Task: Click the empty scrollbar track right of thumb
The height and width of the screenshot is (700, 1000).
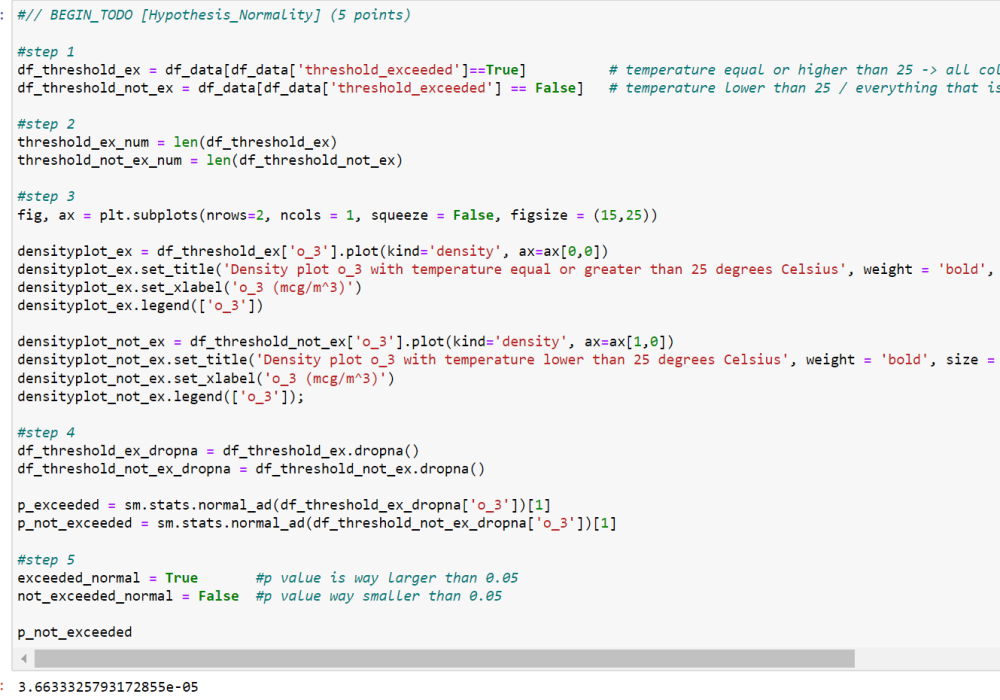Action: pos(925,659)
